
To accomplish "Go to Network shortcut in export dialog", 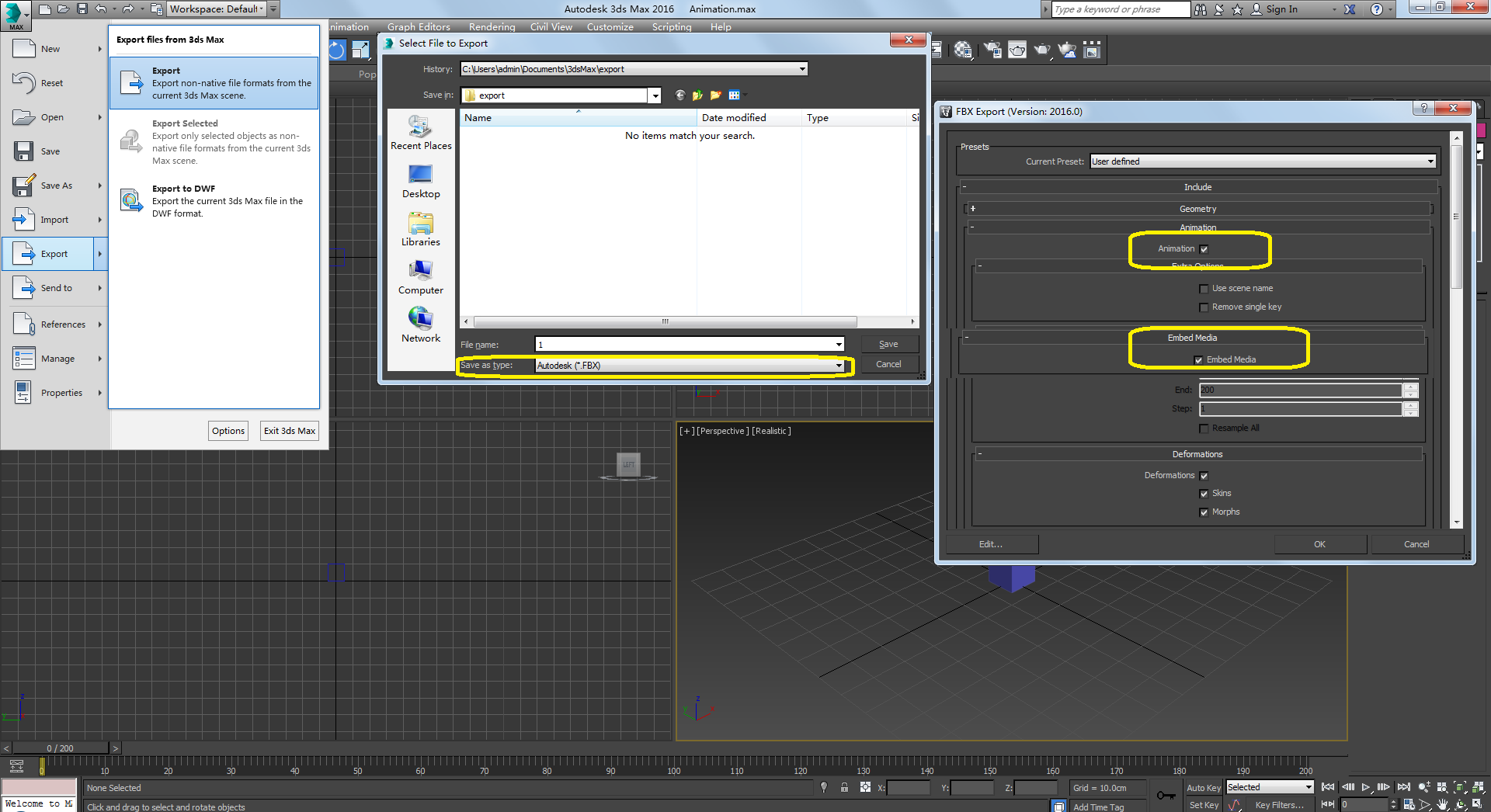I will point(421,325).
